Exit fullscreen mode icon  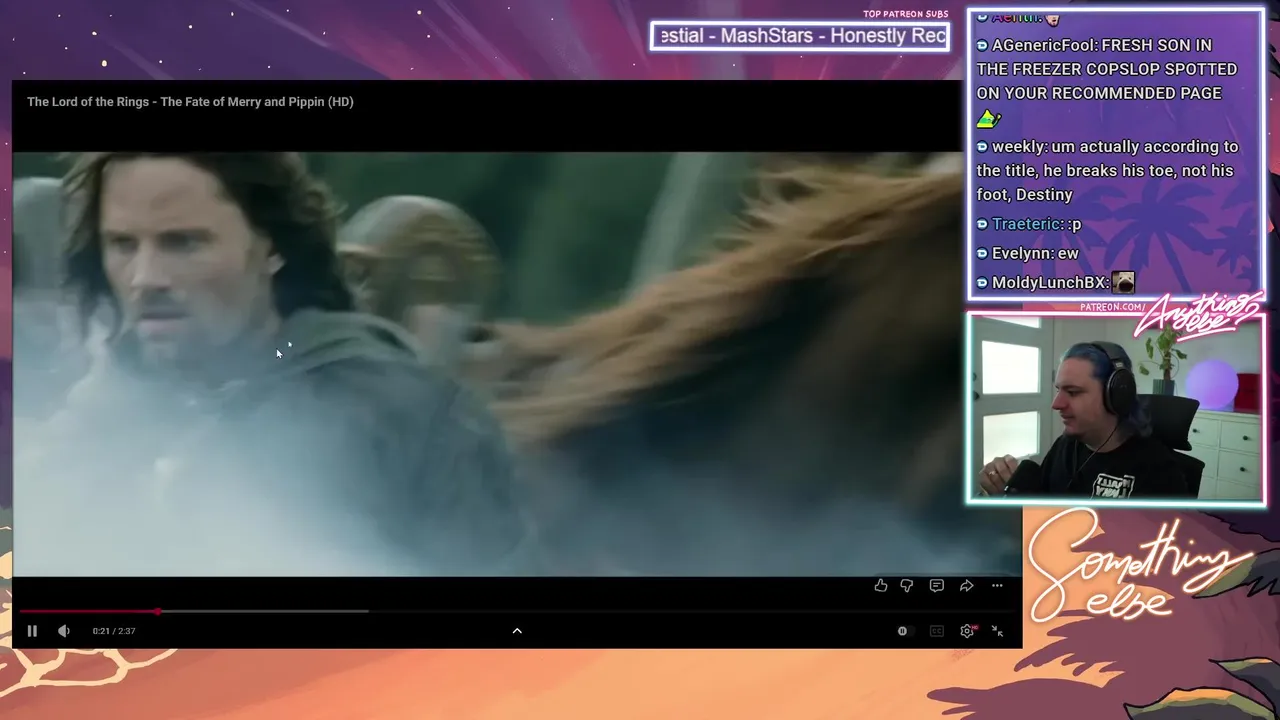pyautogui.click(x=997, y=631)
